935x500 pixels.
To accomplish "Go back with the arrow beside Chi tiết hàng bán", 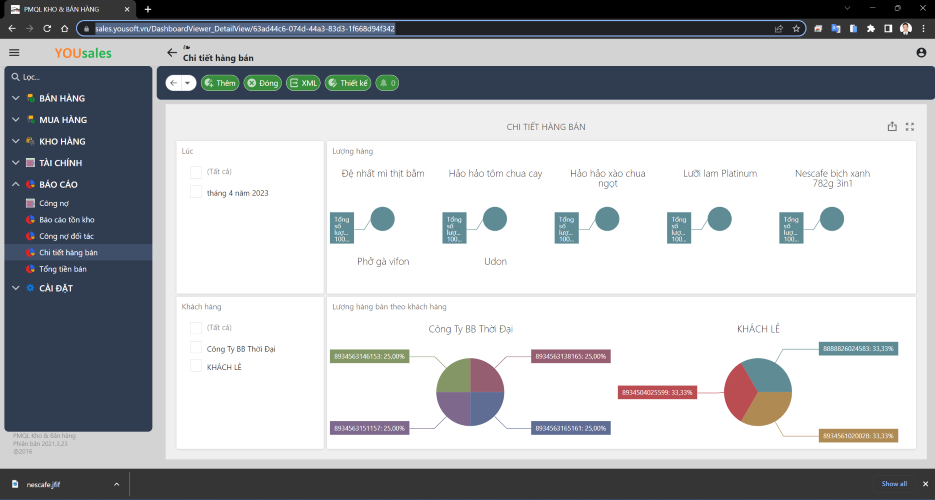I will (172, 53).
